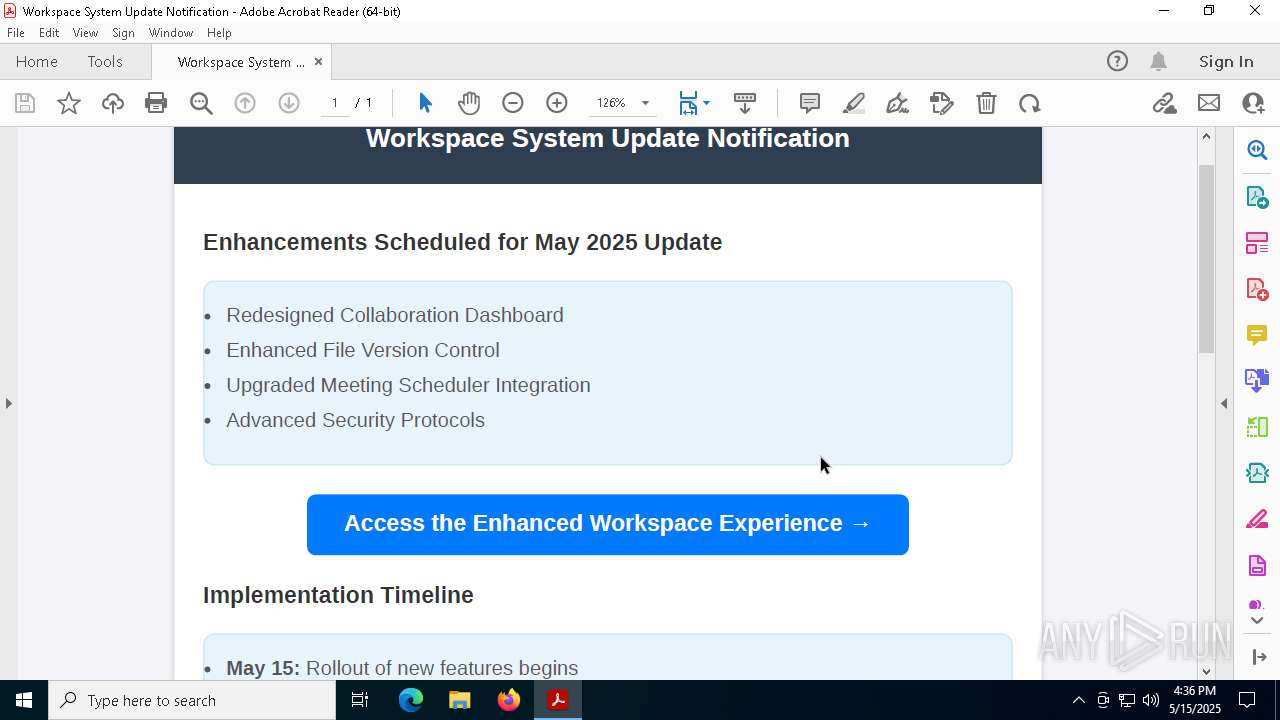Open the find text magnifier
The image size is (1280, 720).
point(201,103)
